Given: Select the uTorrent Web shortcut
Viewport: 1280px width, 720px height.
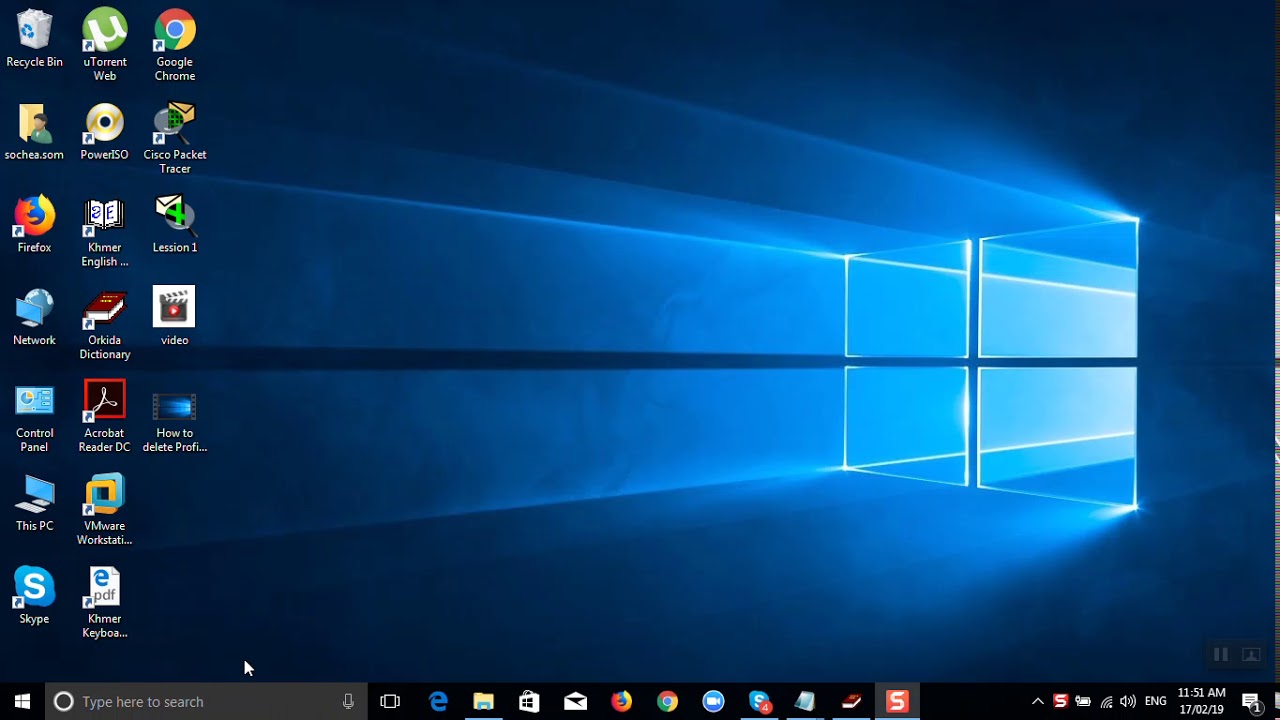Looking at the screenshot, I should tap(104, 45).
